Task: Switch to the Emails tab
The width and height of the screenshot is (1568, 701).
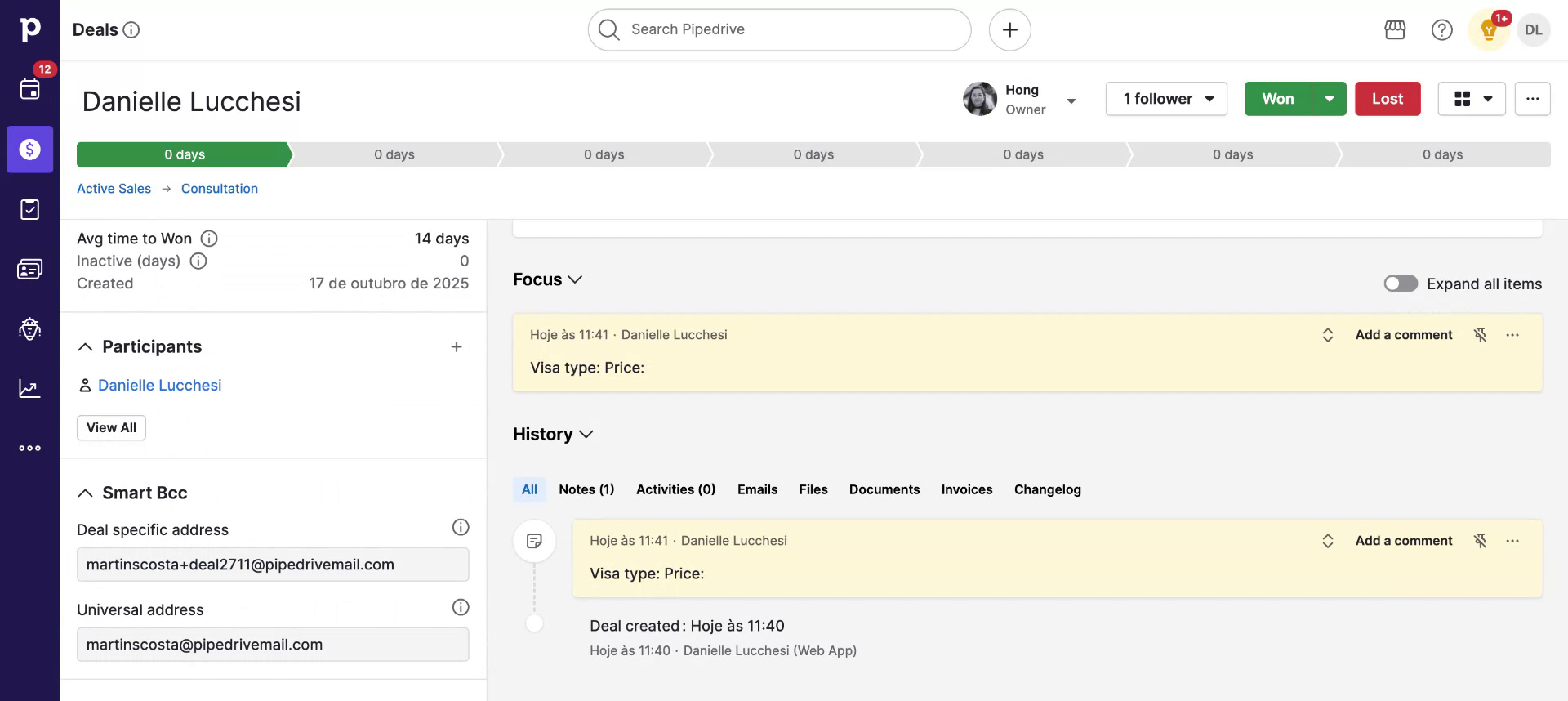Action: tap(757, 489)
